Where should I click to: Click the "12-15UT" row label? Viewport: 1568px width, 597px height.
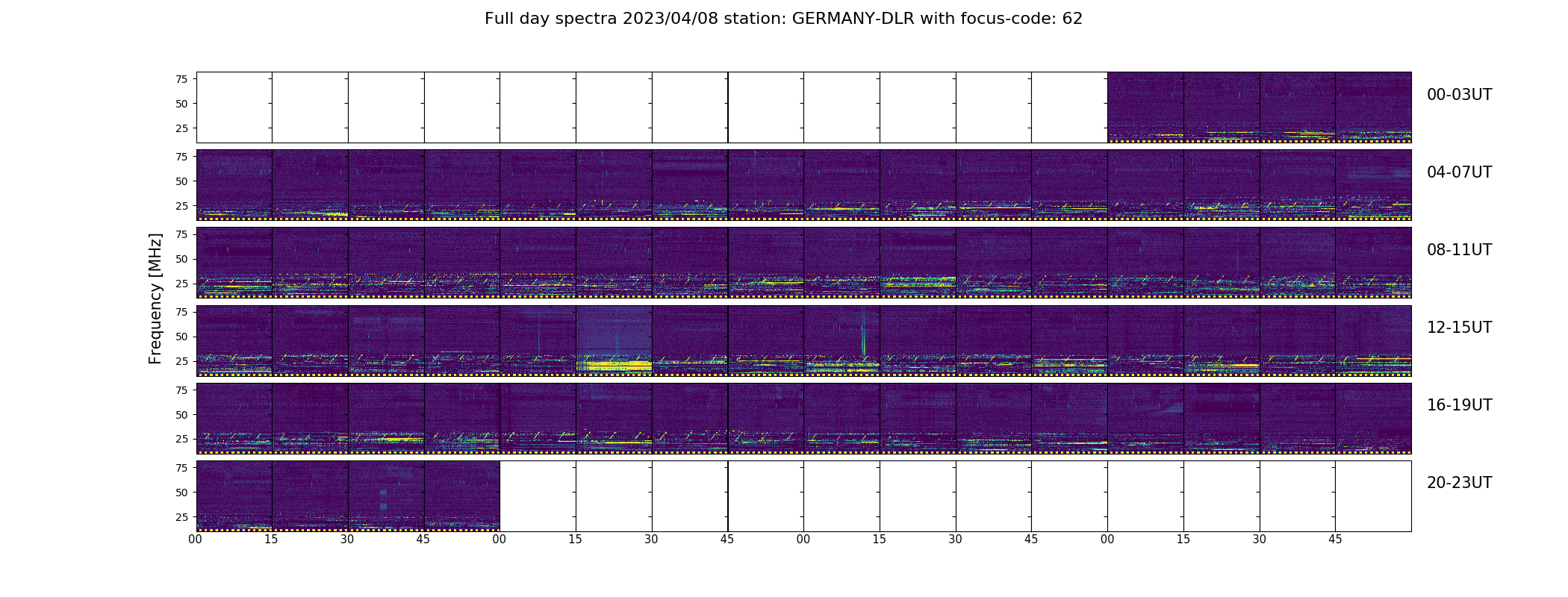(1459, 328)
